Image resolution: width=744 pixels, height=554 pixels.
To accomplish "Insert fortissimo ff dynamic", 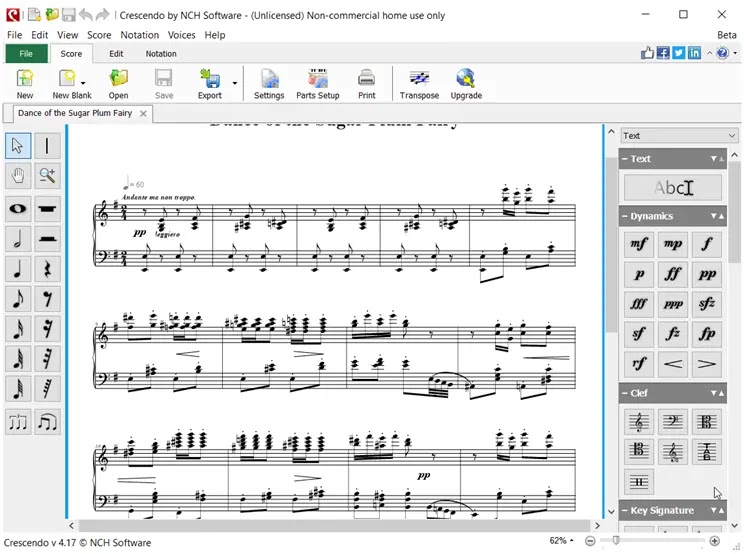I will point(673,274).
